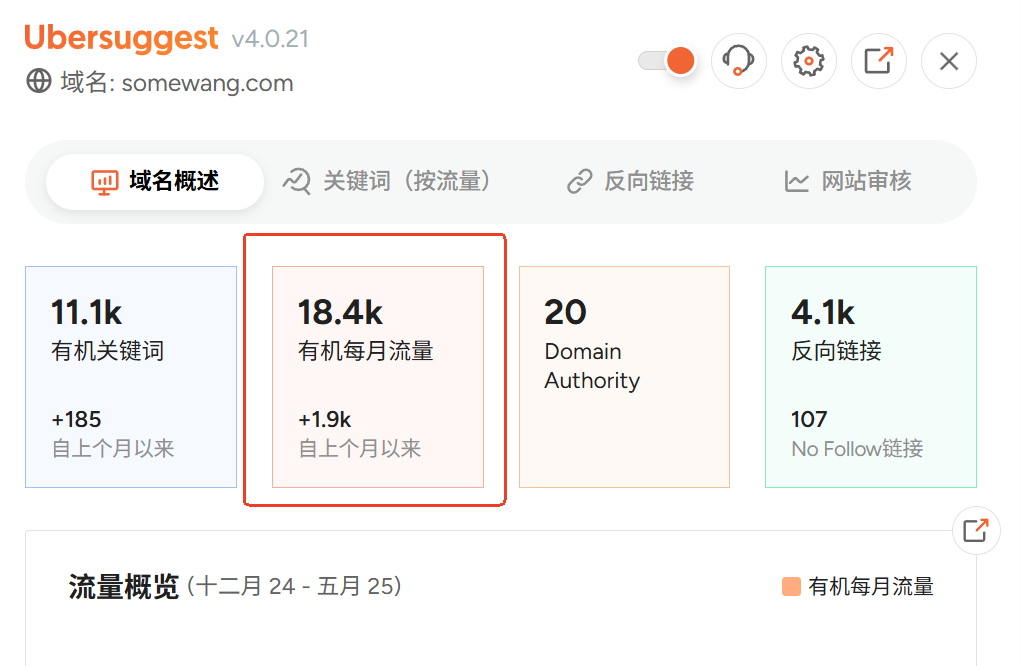Click the date range 十二月 24 - 五月 25
This screenshot has height=666, width=1020.
(294, 587)
